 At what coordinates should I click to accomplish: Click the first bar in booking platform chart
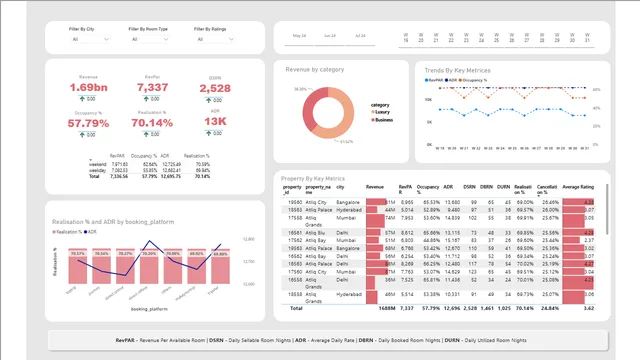[x=78, y=266]
